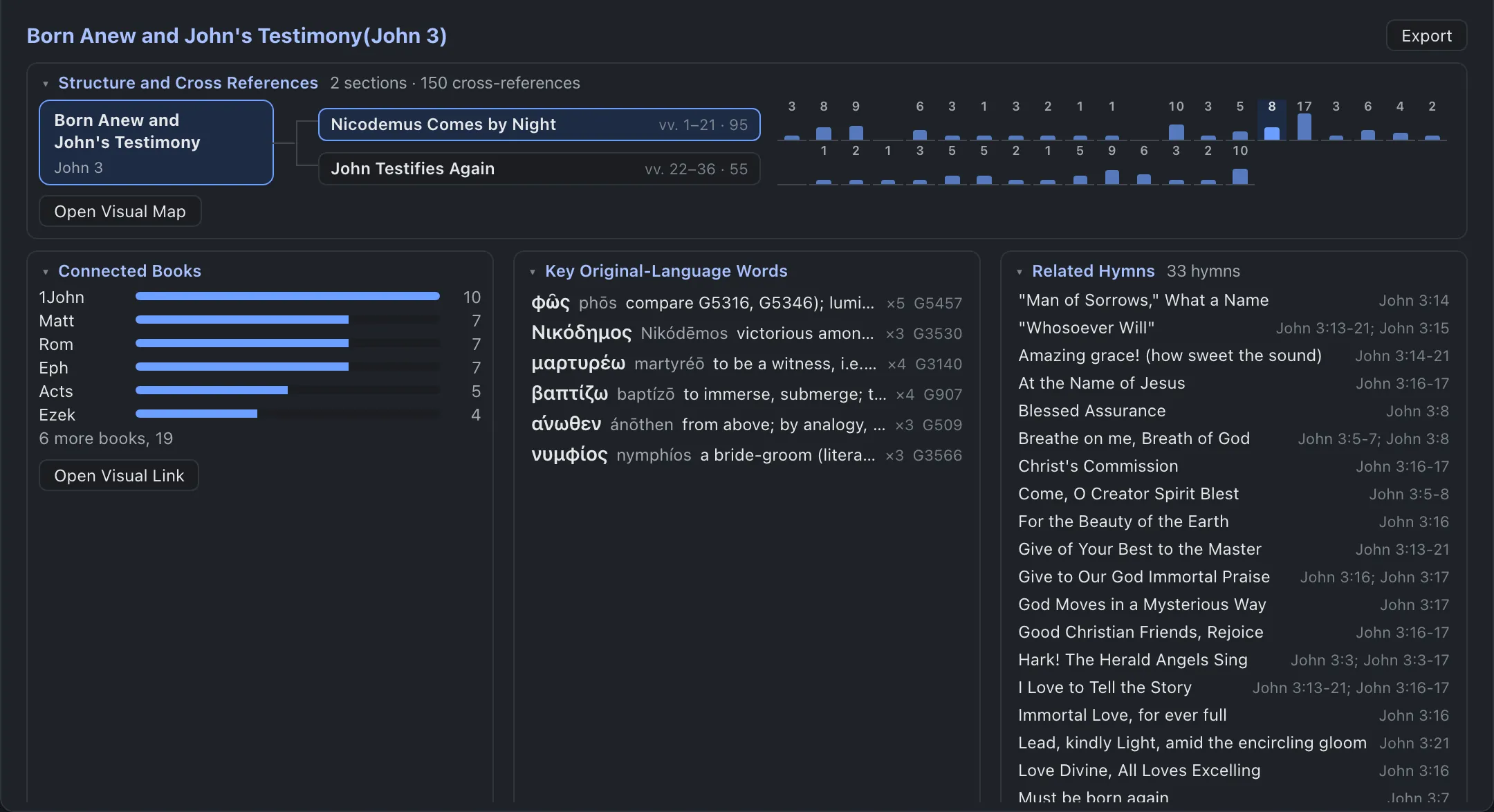Open the μαρτυρέω martyréō entry
The image size is (1494, 812).
(x=747, y=364)
